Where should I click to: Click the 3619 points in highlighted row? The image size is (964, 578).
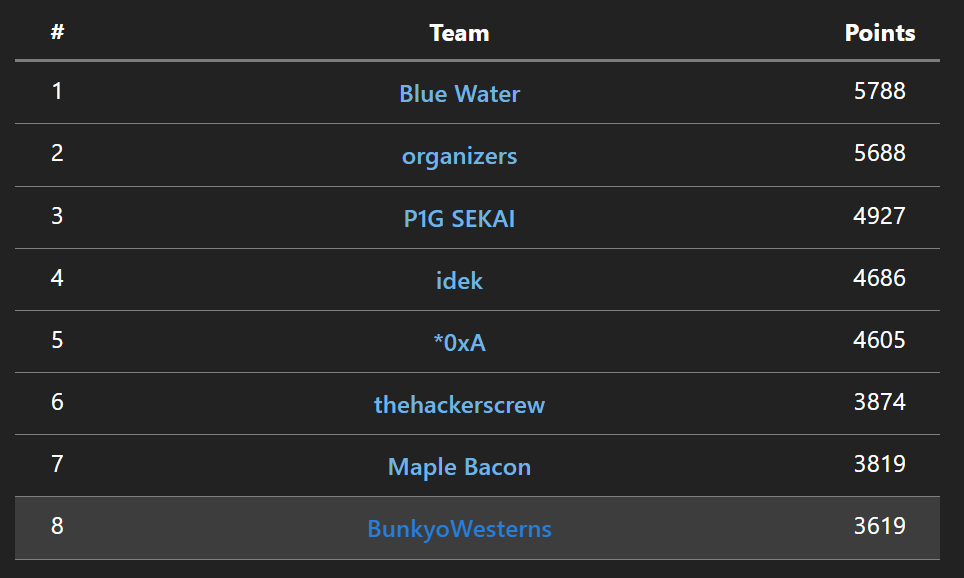[879, 526]
